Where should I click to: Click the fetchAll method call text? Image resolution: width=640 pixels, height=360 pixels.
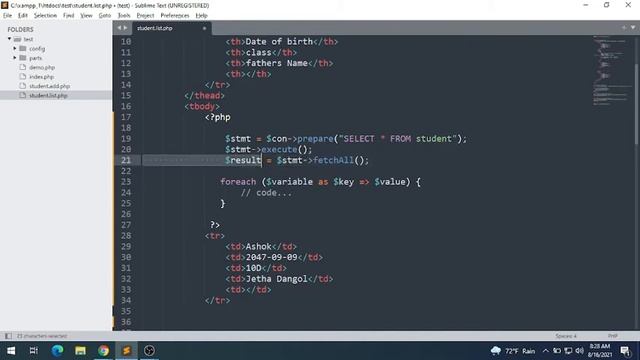[333, 160]
